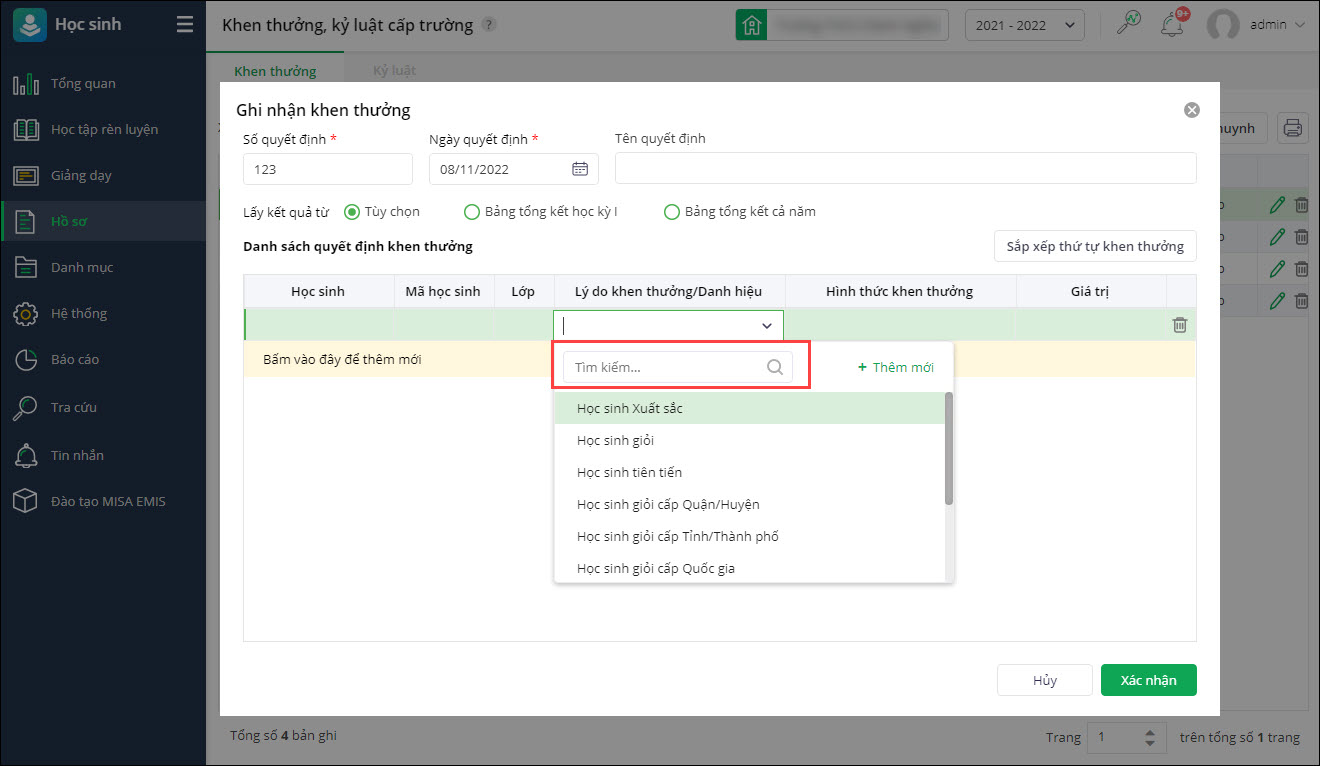Expand the admin account menu
Image resolution: width=1320 pixels, height=766 pixels.
click(x=1299, y=25)
